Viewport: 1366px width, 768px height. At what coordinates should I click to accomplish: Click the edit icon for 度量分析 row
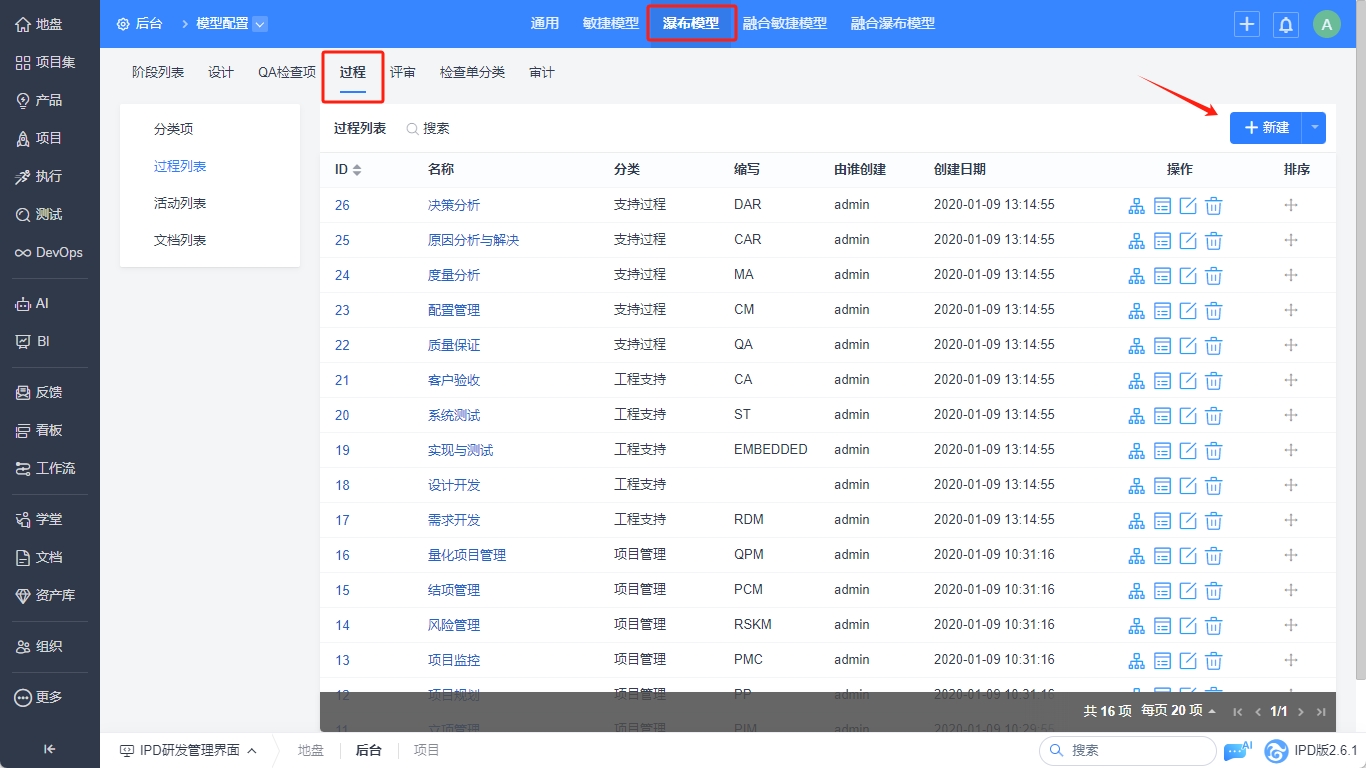[1188, 276]
